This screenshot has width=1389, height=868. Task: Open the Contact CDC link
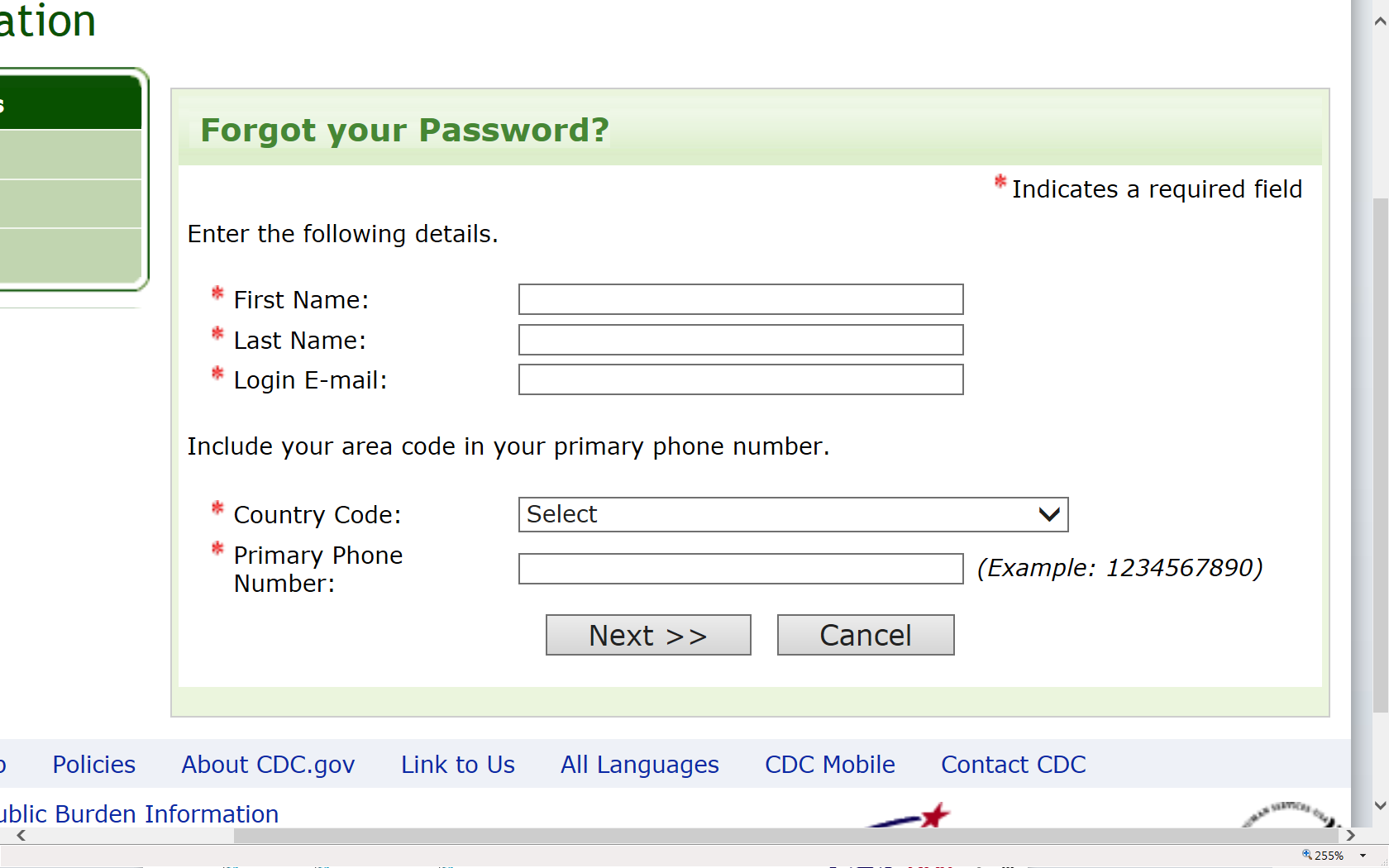pyautogui.click(x=1013, y=765)
